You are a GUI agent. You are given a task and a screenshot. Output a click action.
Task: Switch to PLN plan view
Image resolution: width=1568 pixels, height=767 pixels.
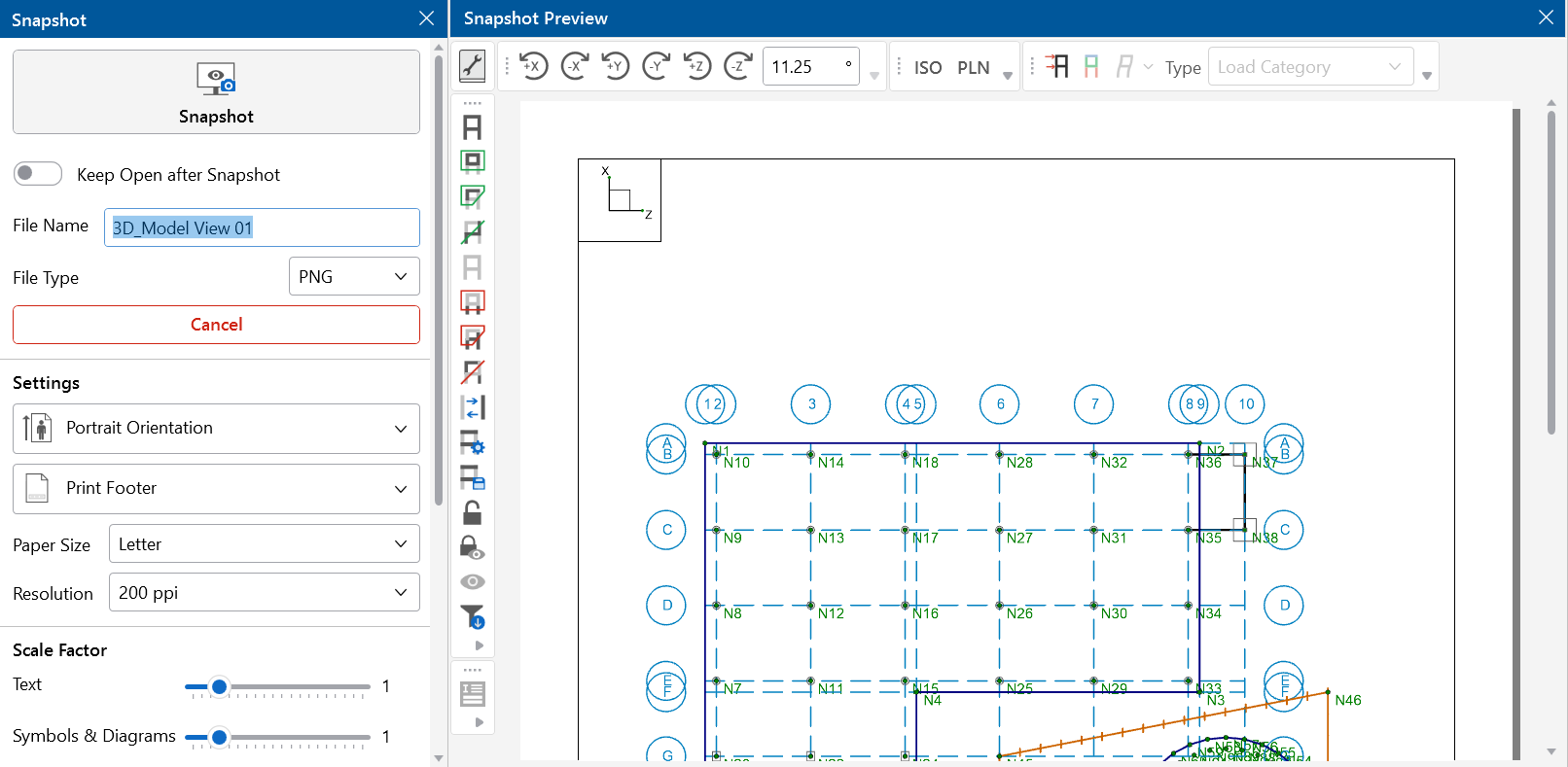click(x=973, y=68)
